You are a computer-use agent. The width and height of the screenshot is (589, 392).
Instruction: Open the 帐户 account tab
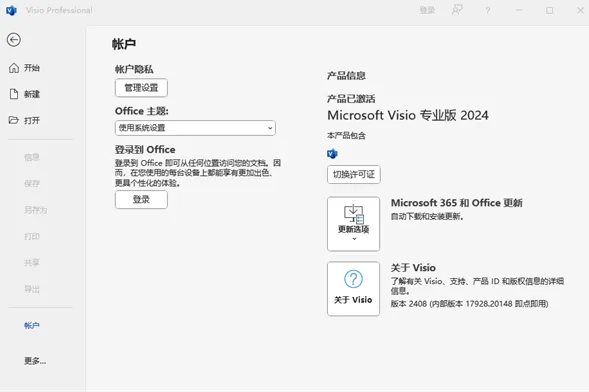click(x=32, y=326)
